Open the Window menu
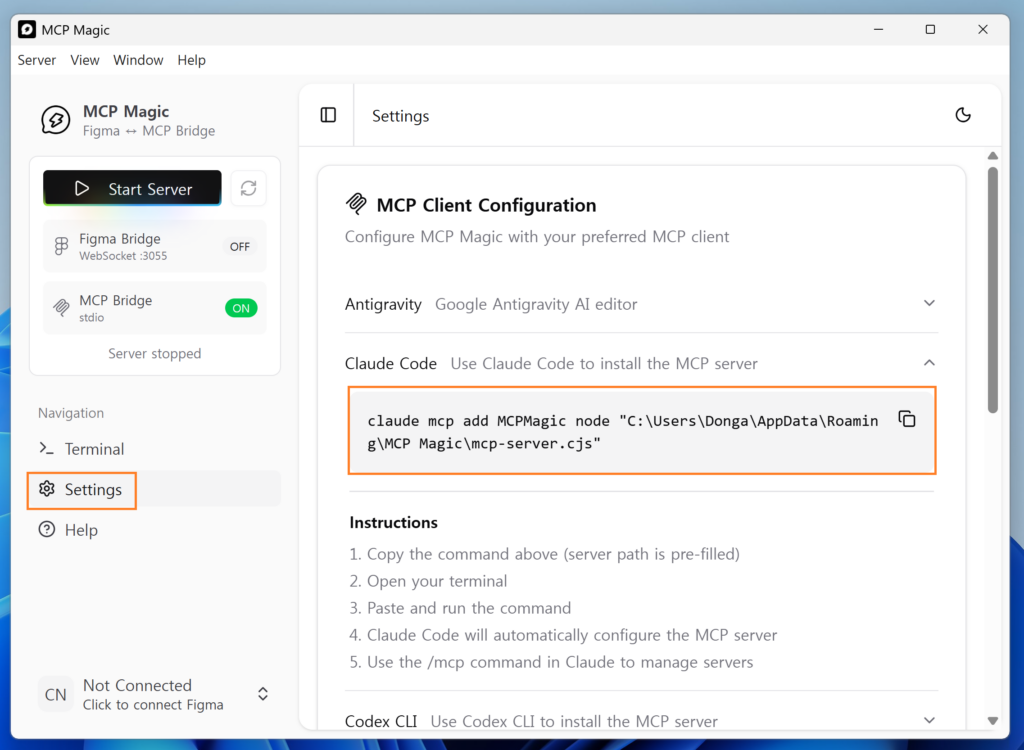Viewport: 1024px width, 750px height. tap(138, 60)
